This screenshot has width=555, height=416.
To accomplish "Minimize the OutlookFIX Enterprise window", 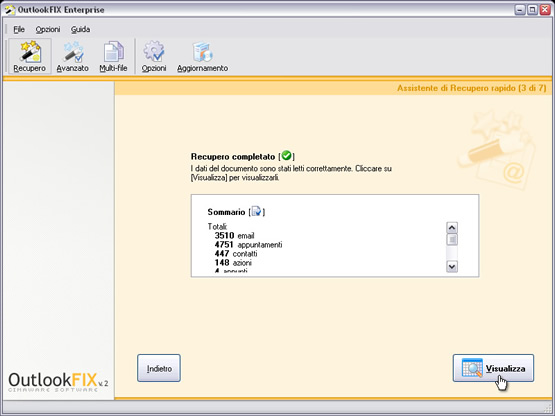I will click(x=520, y=10).
